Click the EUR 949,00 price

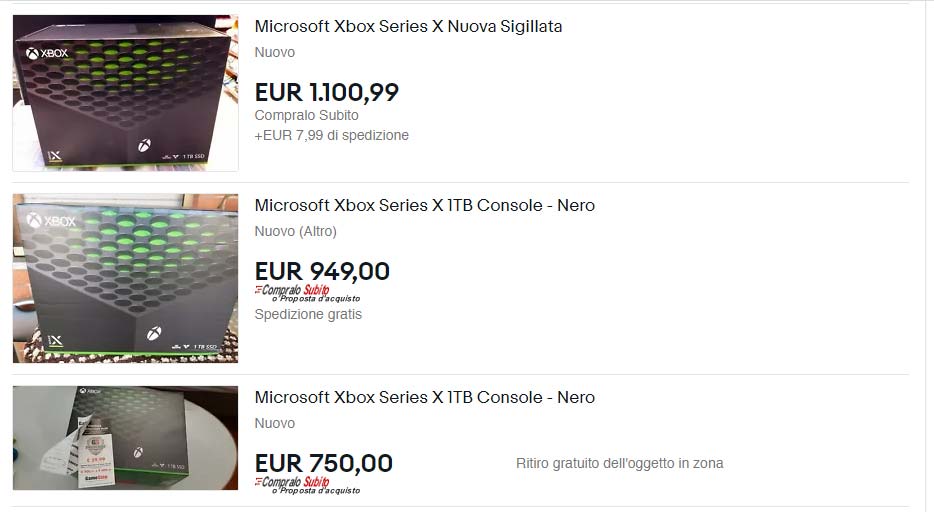pyautogui.click(x=322, y=271)
